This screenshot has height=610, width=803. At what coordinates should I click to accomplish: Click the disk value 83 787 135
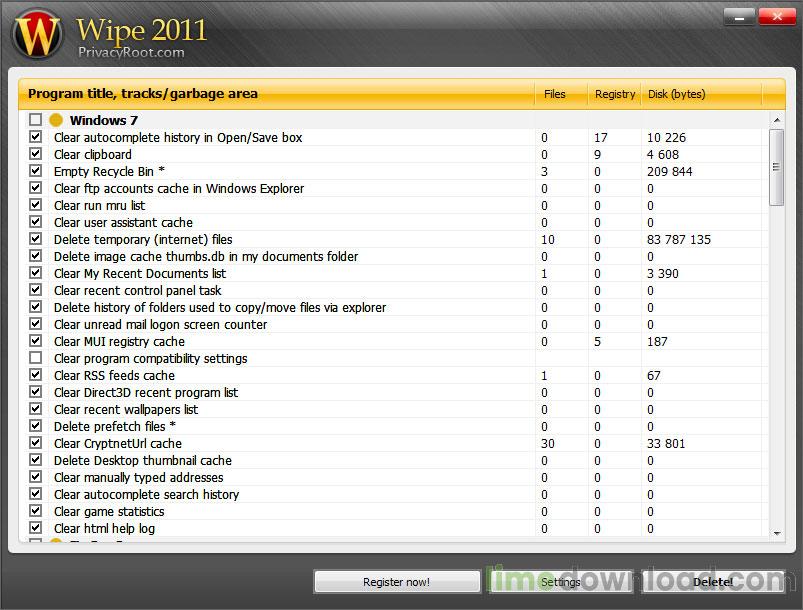[679, 239]
